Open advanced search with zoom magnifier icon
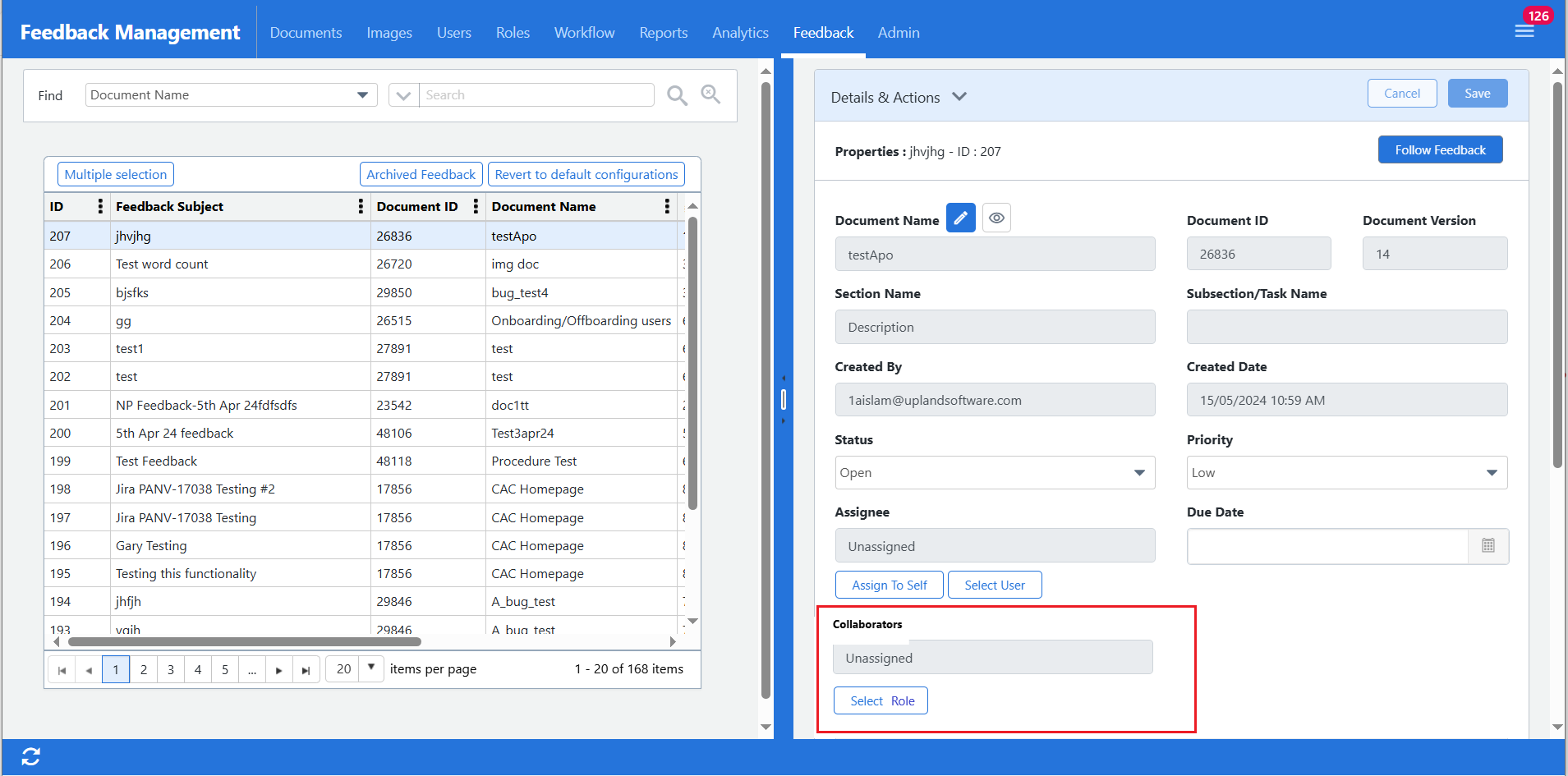The height and width of the screenshot is (776, 1568). click(710, 94)
